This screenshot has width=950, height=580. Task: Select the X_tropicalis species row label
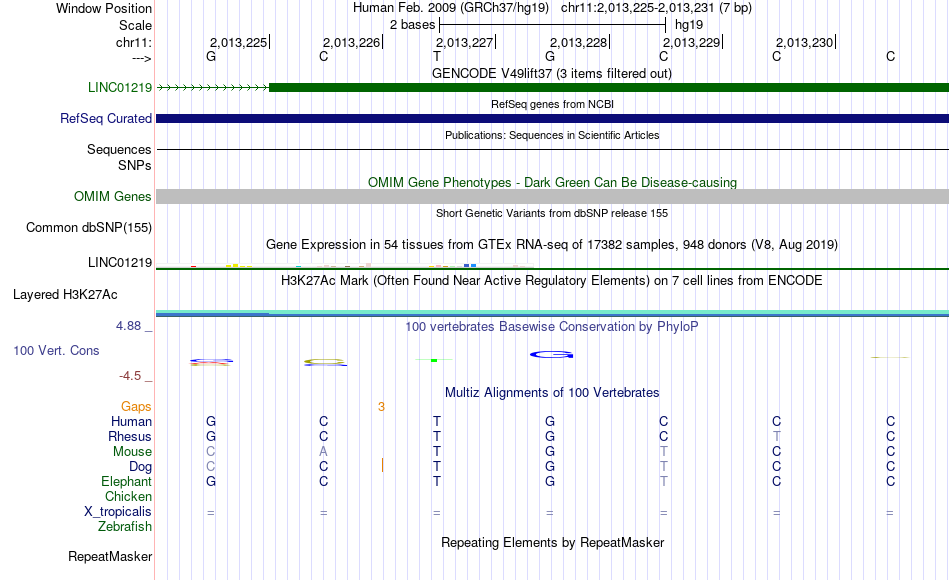point(118,512)
